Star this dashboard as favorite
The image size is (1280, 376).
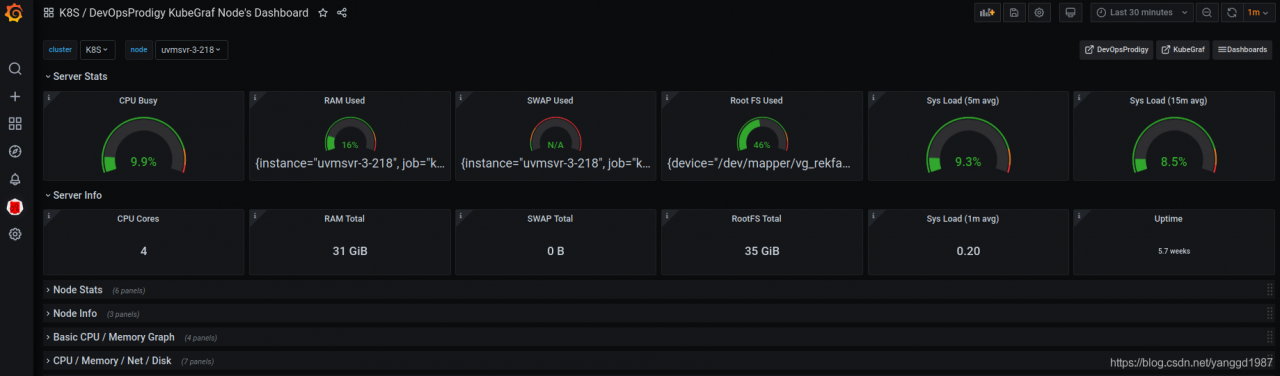tap(322, 13)
